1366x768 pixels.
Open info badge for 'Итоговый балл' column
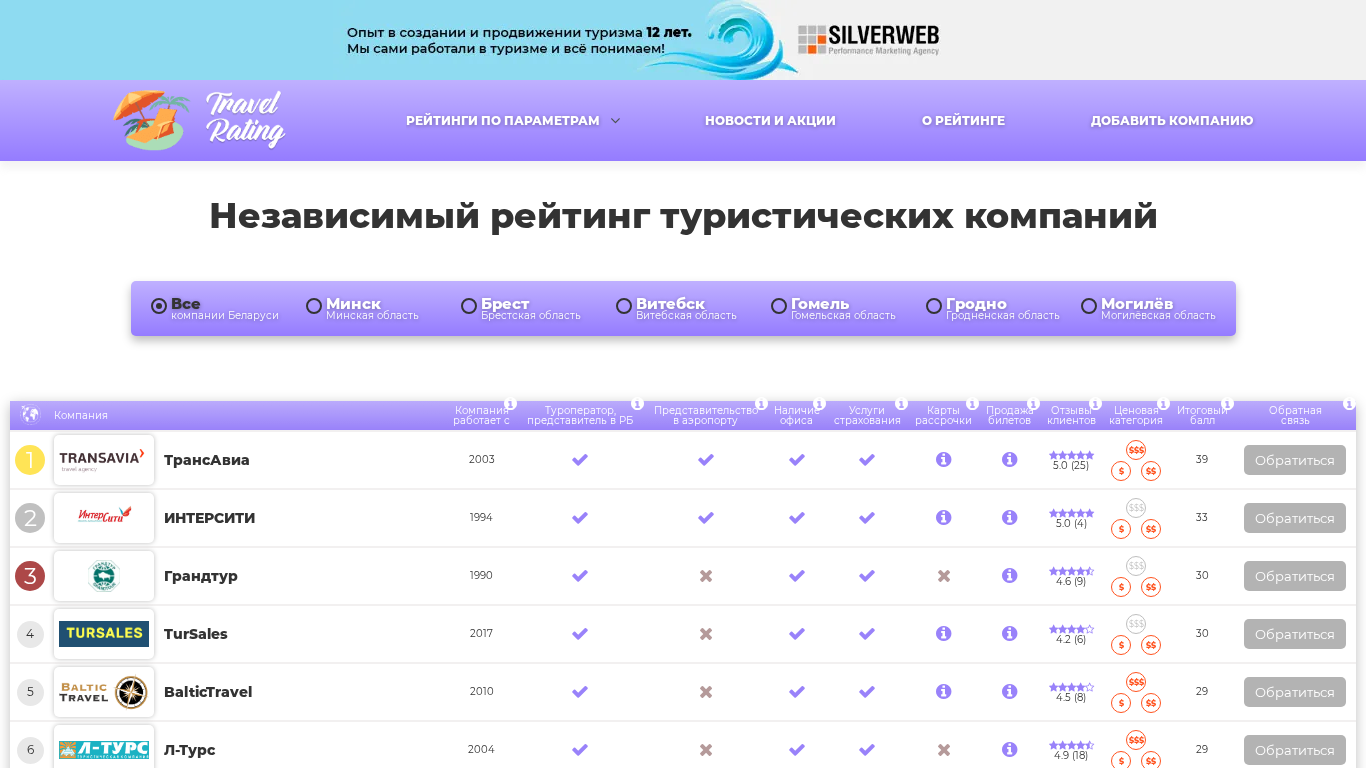(1227, 404)
